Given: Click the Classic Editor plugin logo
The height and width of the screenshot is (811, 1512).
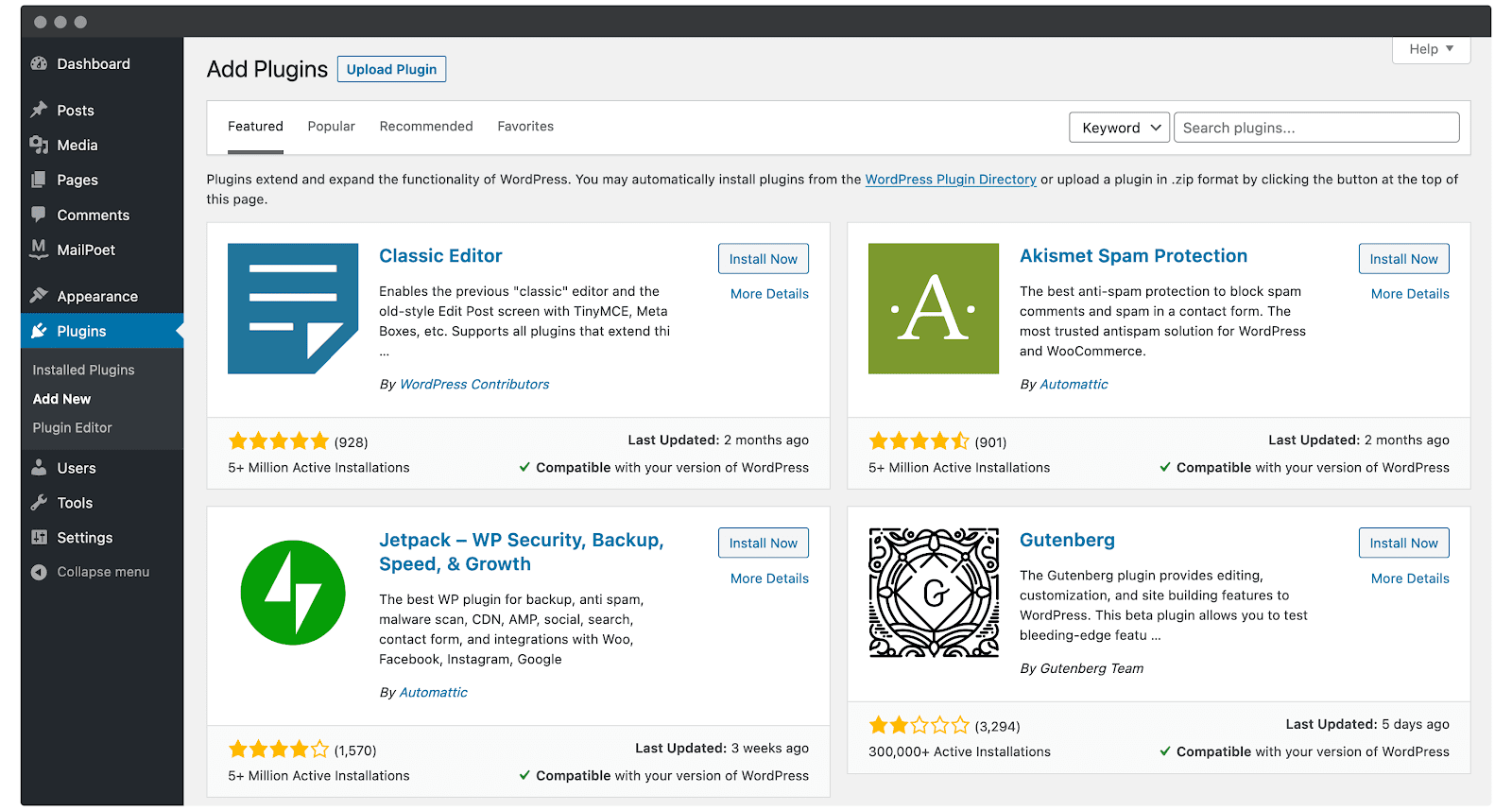Looking at the screenshot, I should click(293, 308).
